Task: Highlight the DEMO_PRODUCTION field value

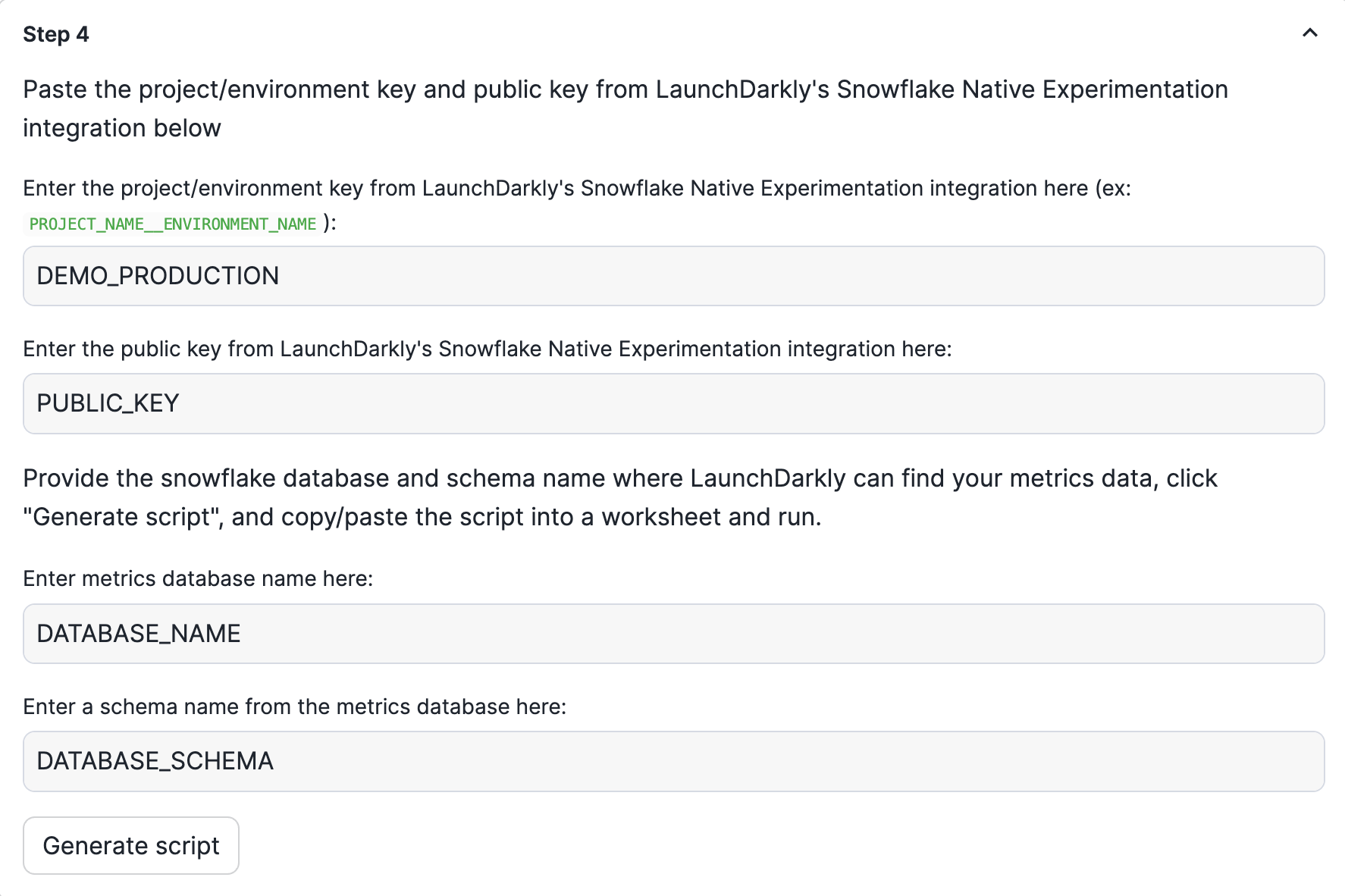Action: [157, 276]
